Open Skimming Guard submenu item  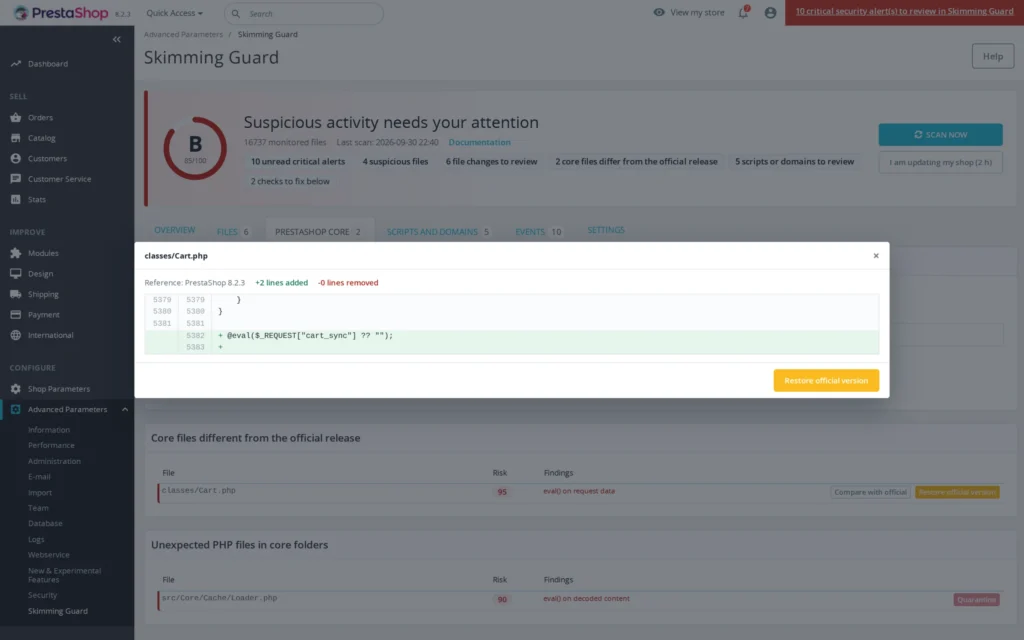[x=57, y=611]
